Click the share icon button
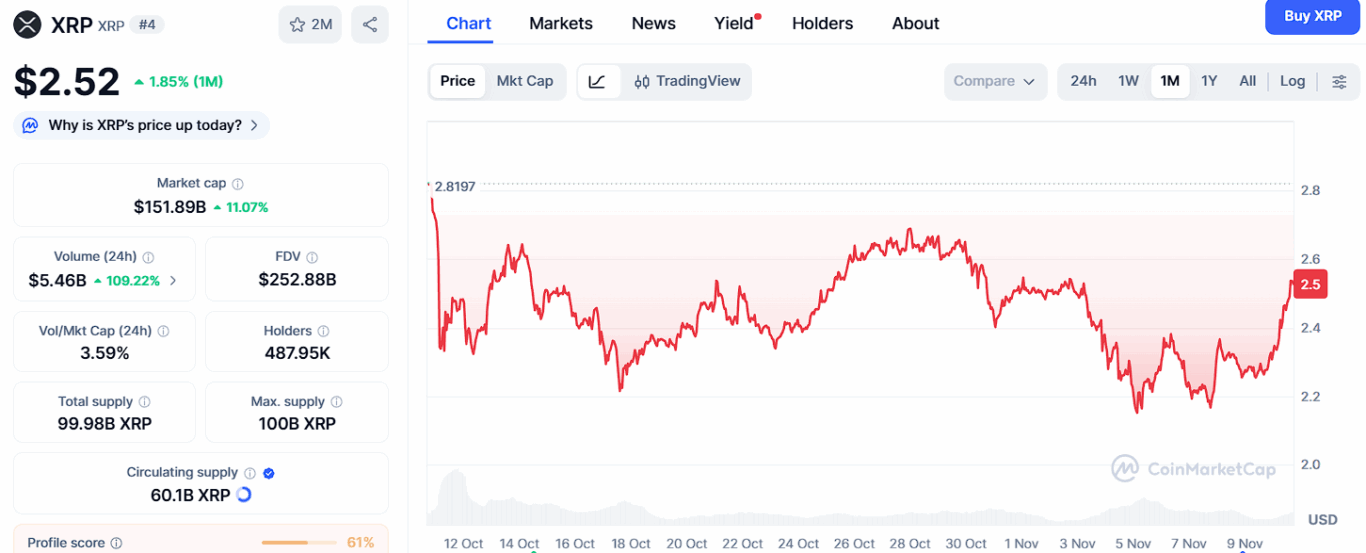The image size is (1366, 553). click(x=370, y=25)
